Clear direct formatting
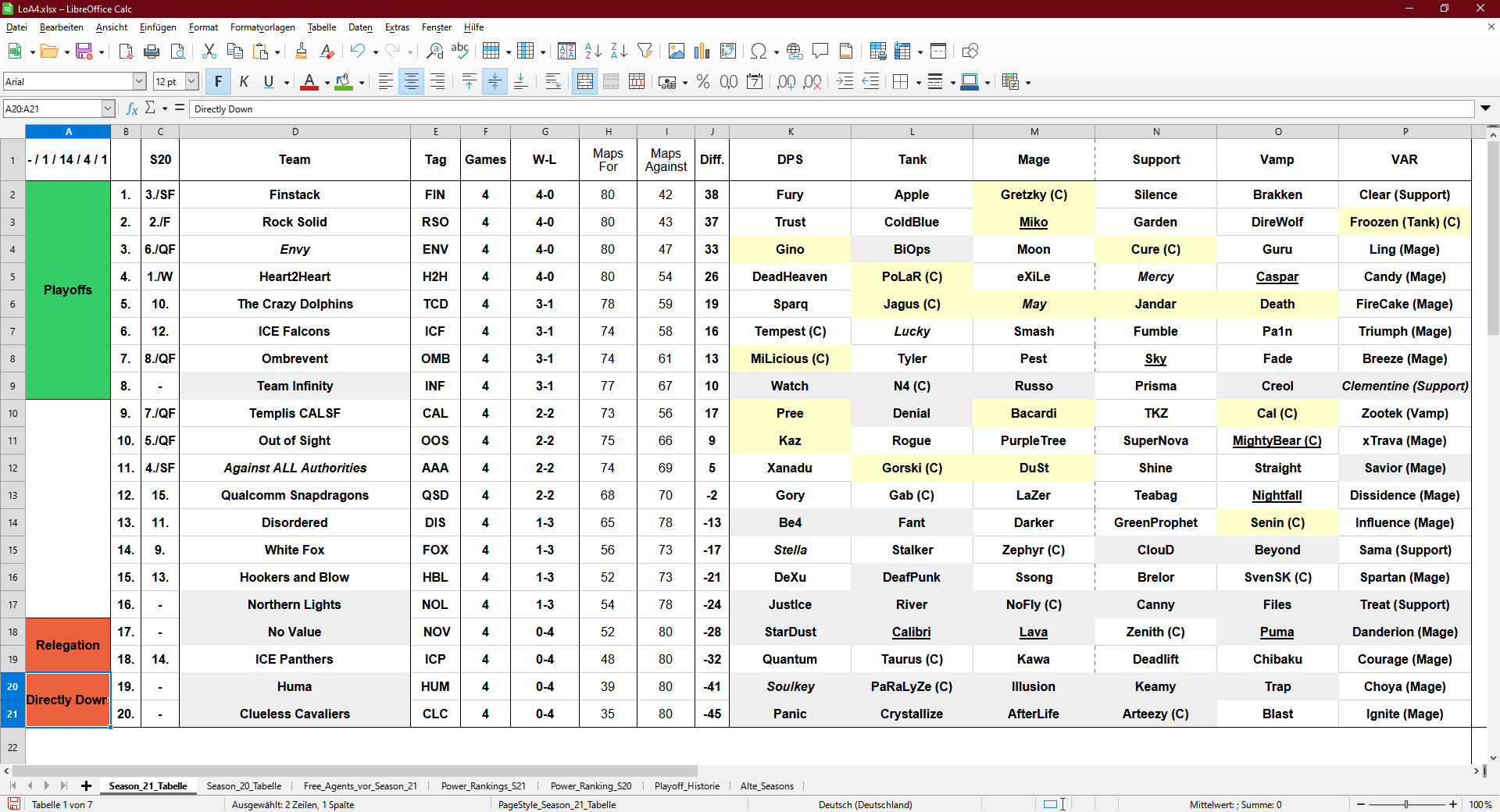Viewport: 1500px width, 812px height. 327,52
